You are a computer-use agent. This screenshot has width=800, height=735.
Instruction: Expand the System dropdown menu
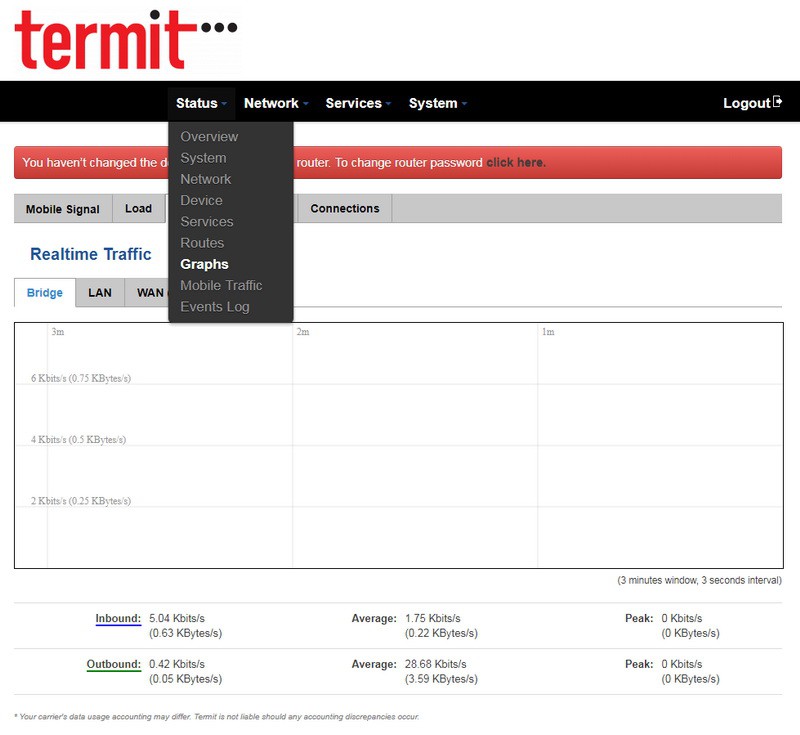click(437, 103)
